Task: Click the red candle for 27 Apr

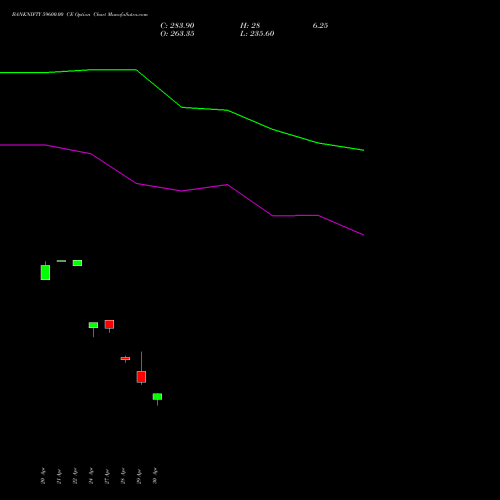Action: click(109, 324)
